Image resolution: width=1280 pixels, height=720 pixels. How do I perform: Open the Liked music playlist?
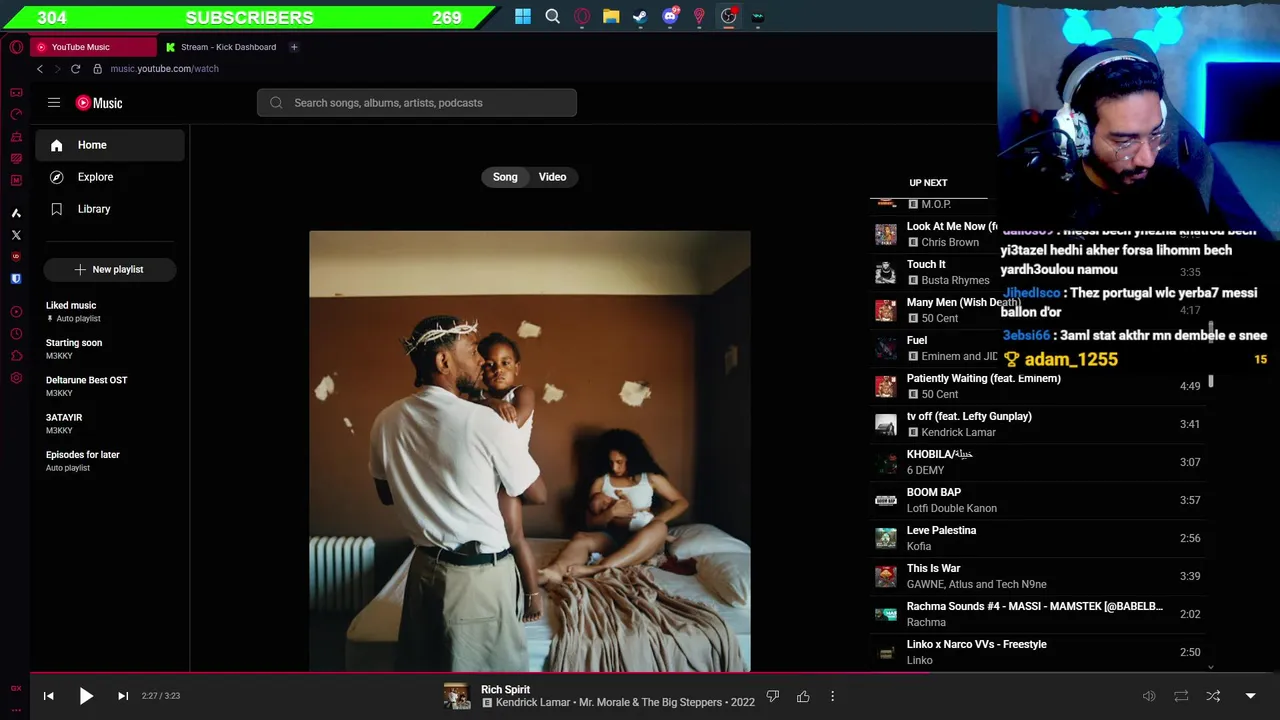[x=110, y=311]
